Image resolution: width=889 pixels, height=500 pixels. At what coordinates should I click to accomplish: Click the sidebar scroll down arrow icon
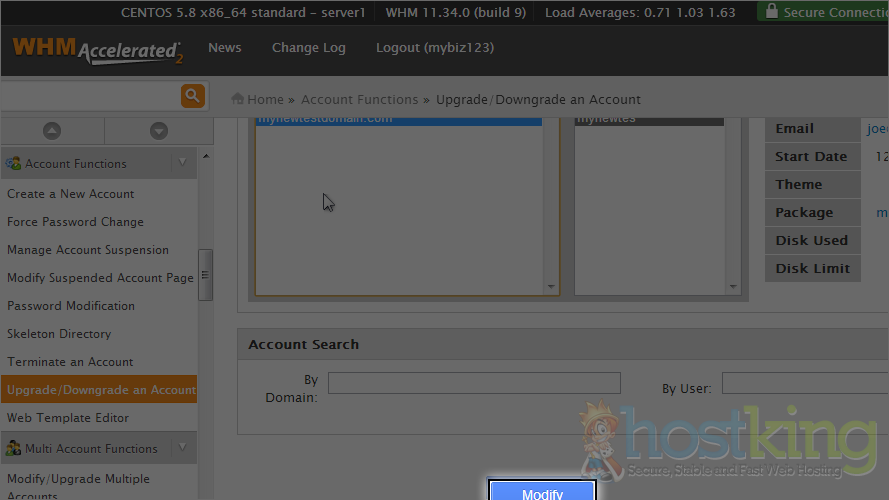coord(158,131)
